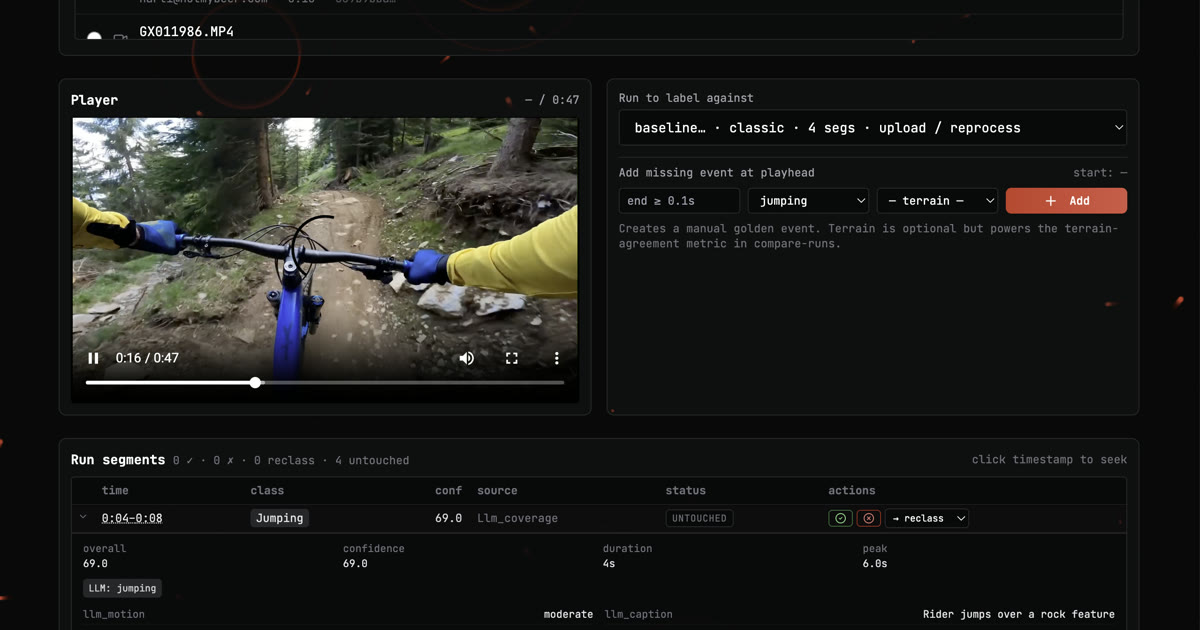
Task: Click the GX011986.MP4 file entry
Action: point(186,32)
